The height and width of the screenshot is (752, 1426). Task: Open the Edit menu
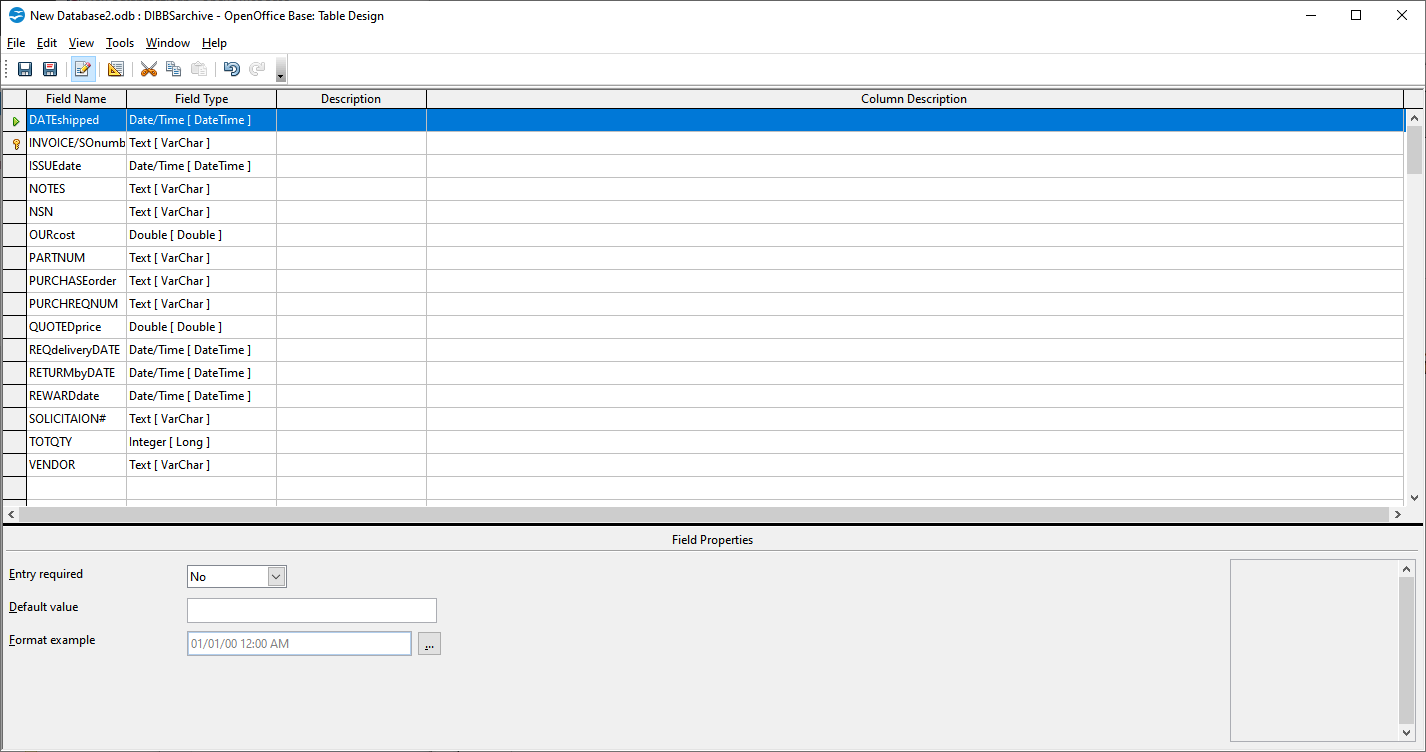pos(47,43)
